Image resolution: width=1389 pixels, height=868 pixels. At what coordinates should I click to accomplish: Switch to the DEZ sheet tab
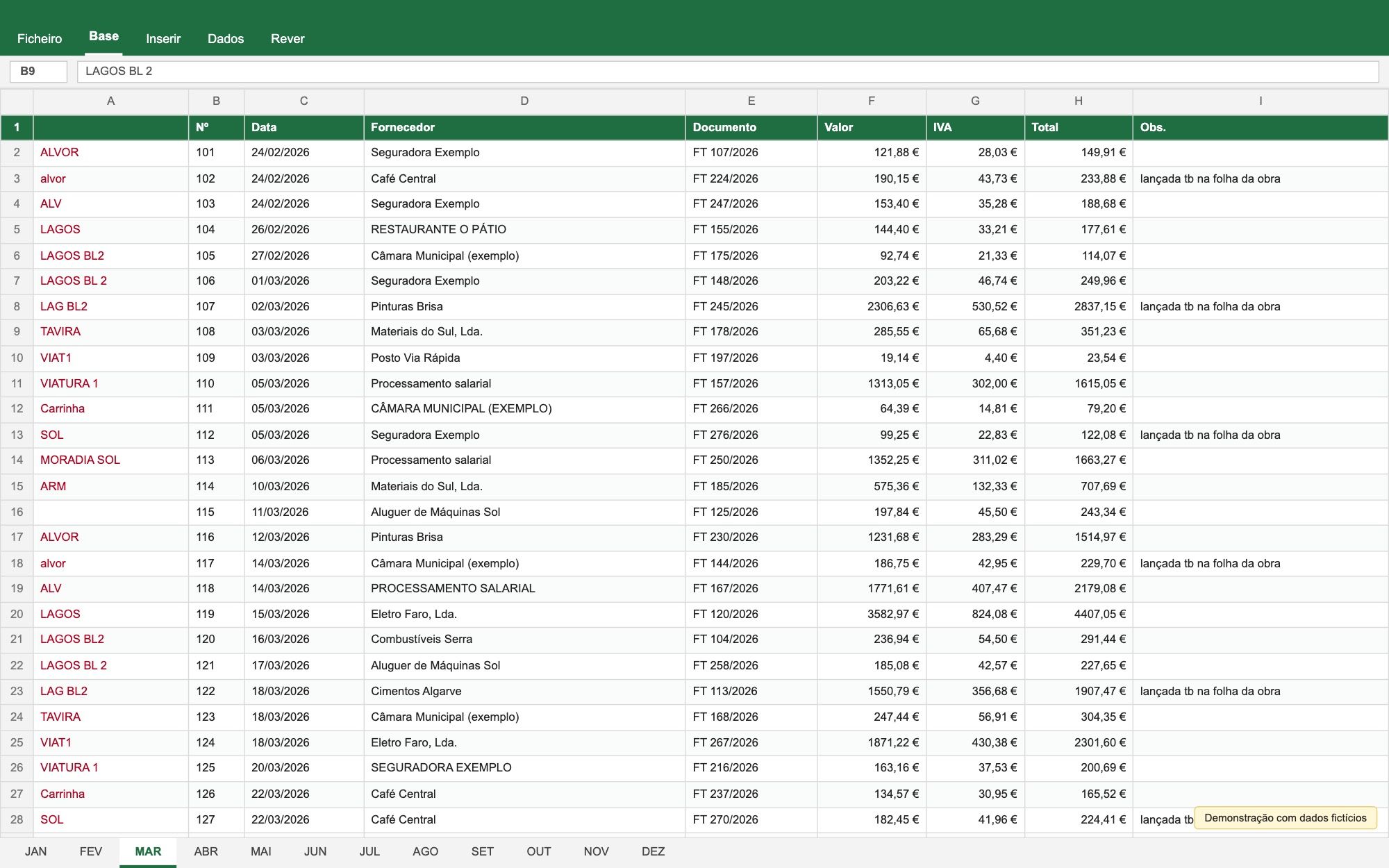coord(654,851)
